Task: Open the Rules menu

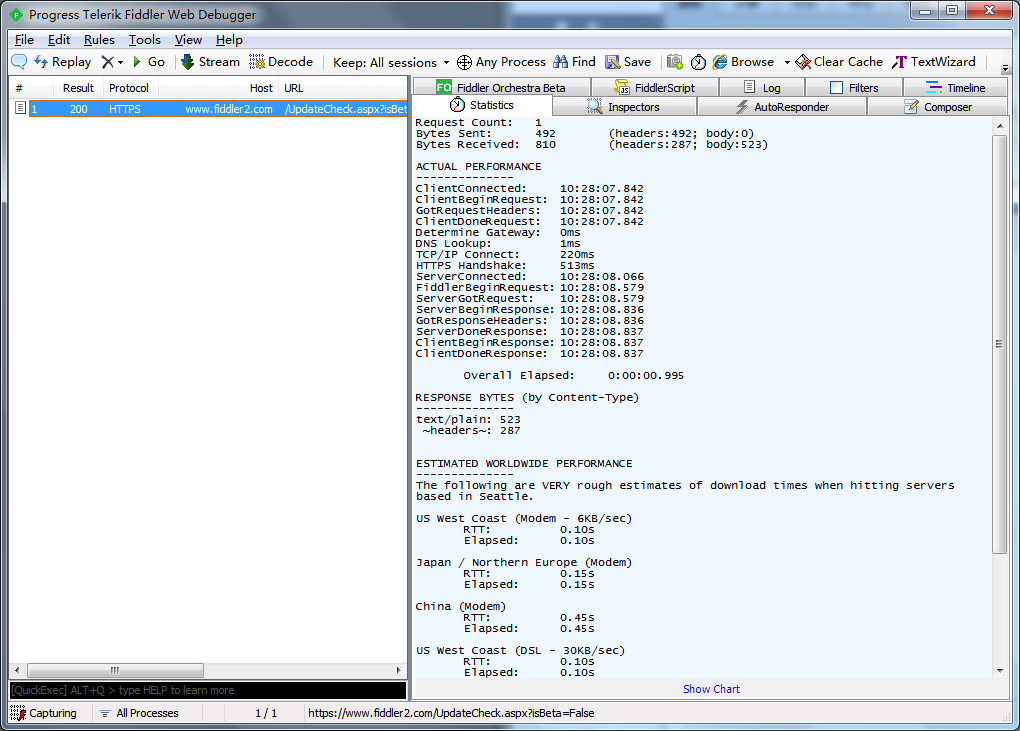Action: pos(99,40)
